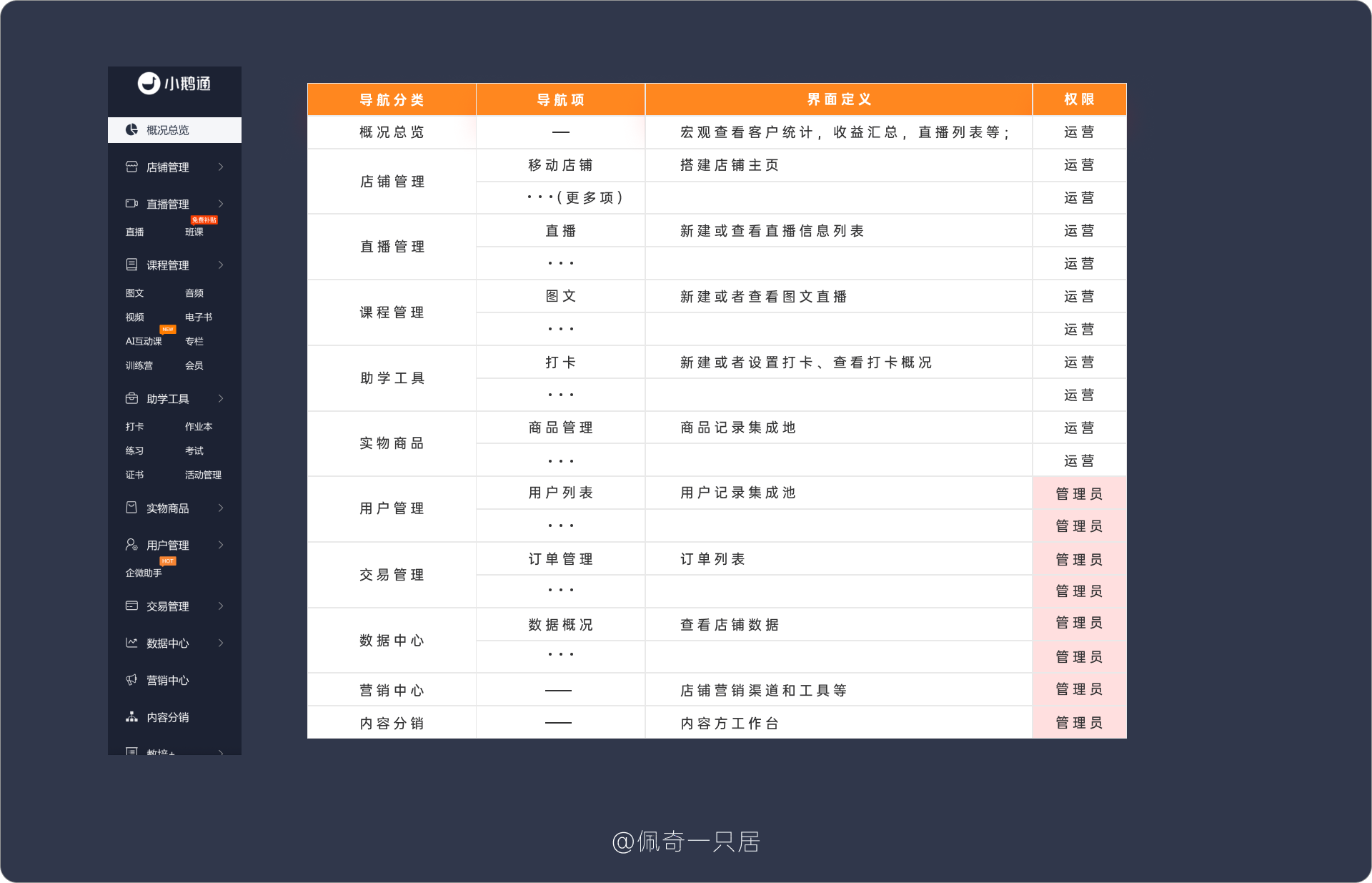Click the 助学工具 toolbox icon
The height and width of the screenshot is (883, 1372).
tap(131, 398)
